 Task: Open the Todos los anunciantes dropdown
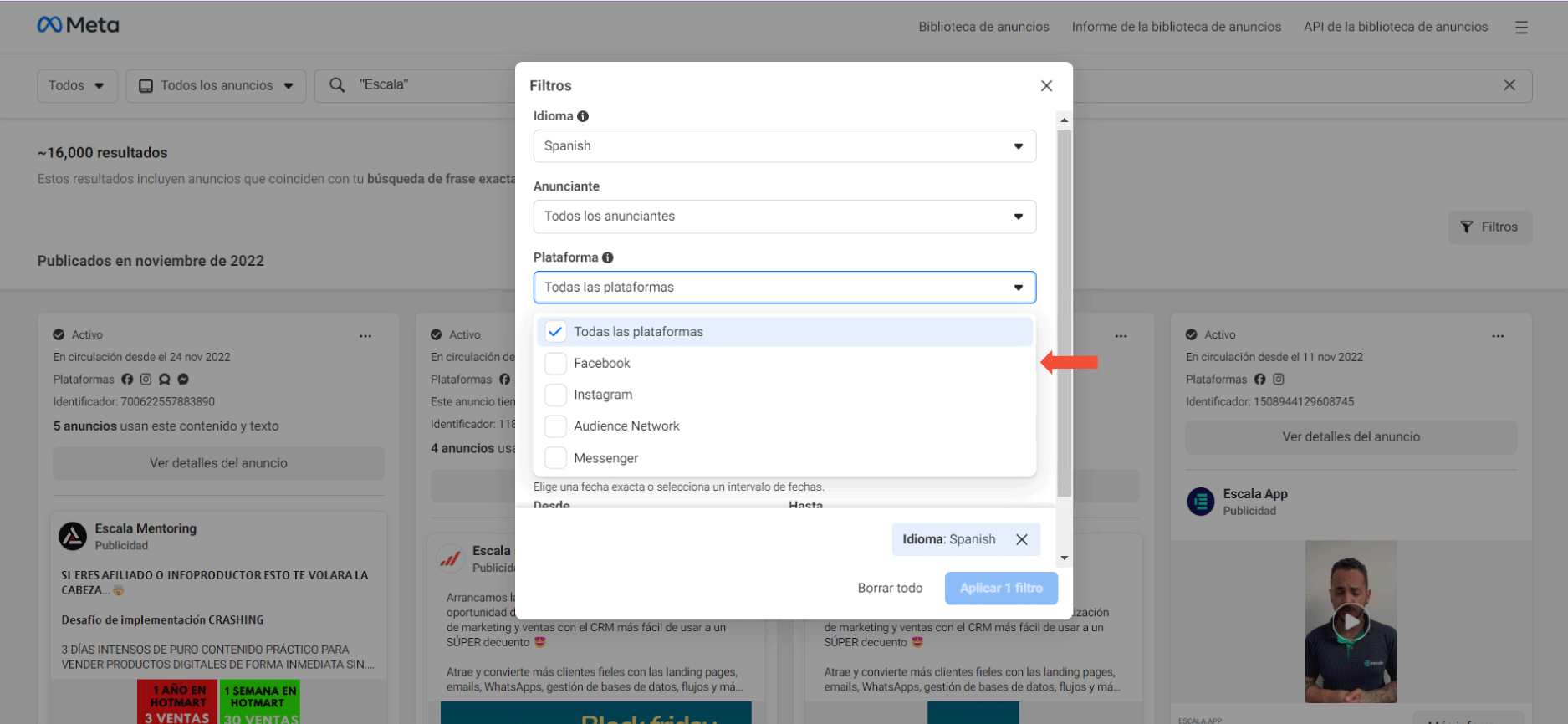coord(784,217)
